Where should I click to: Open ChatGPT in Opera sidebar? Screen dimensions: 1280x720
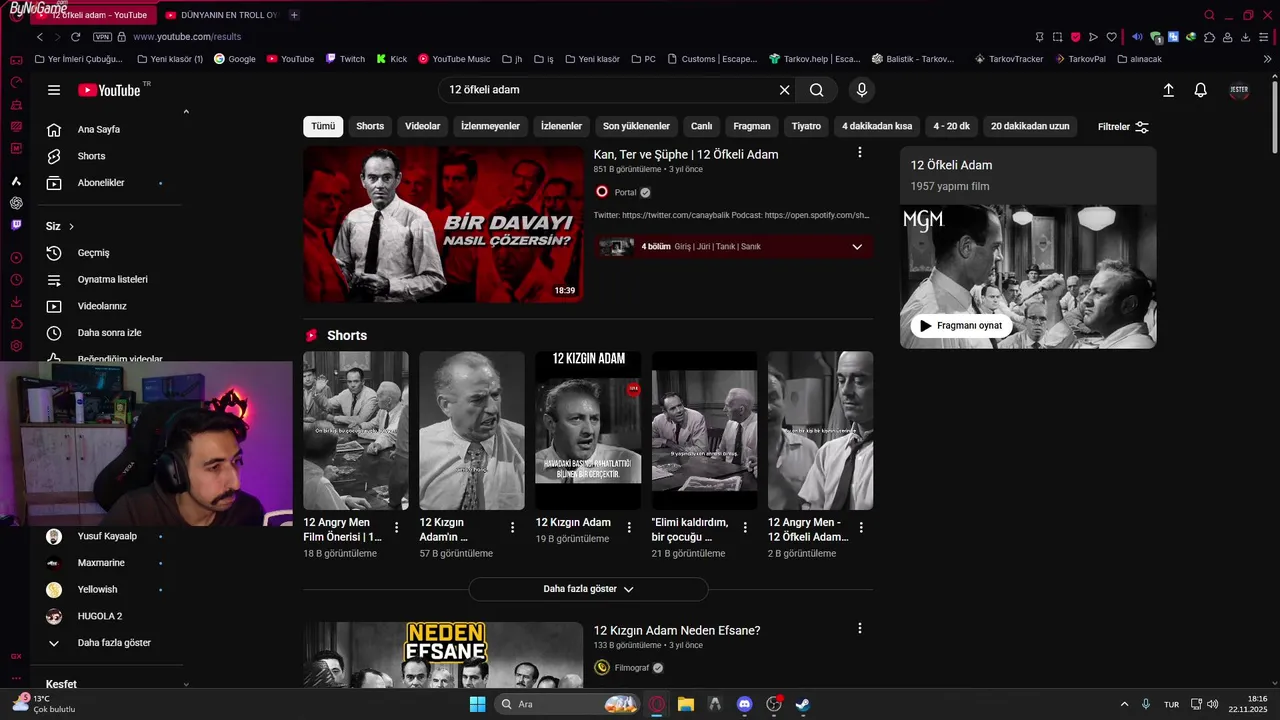[16, 203]
